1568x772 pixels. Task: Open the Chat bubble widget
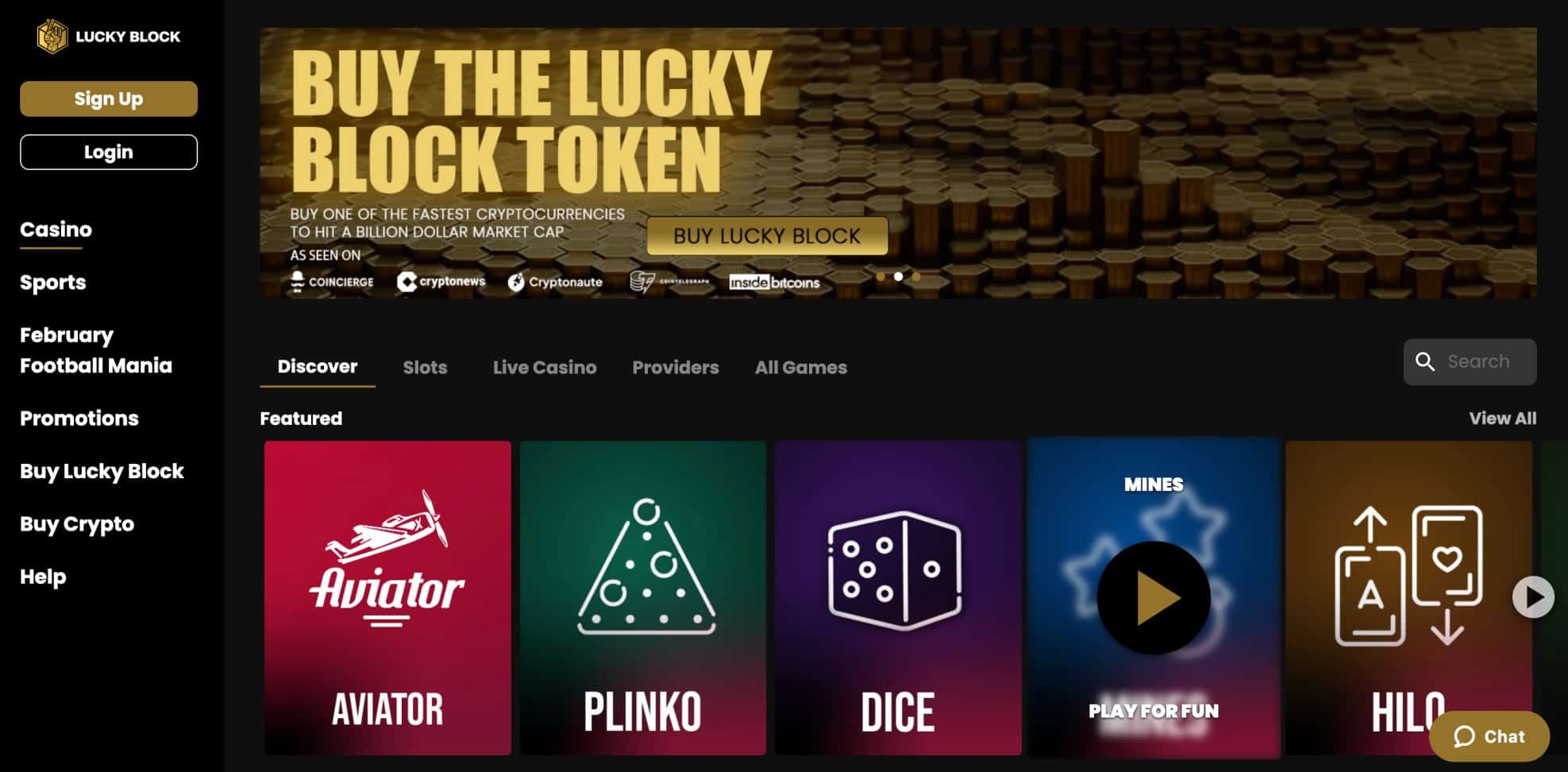(1489, 737)
